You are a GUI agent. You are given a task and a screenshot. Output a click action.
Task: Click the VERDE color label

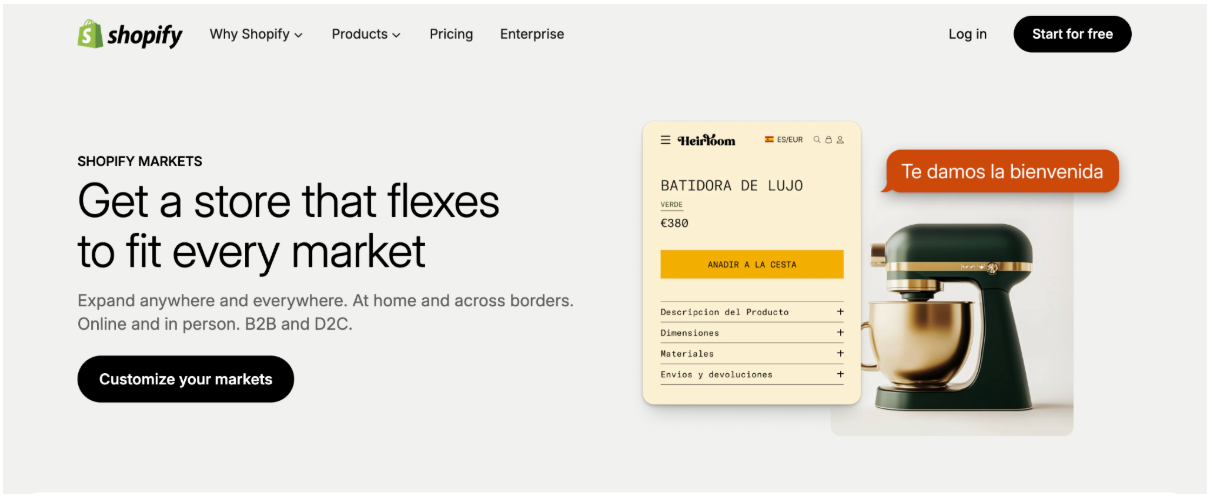click(671, 205)
